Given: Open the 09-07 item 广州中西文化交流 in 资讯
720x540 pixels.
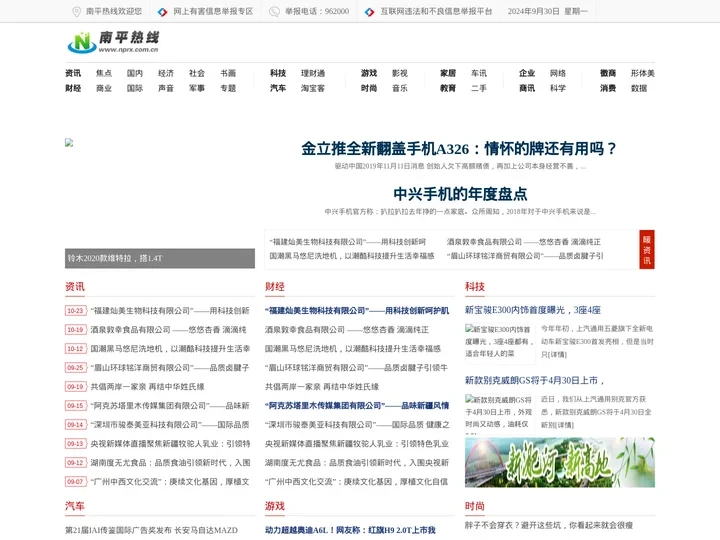Looking at the screenshot, I should 170,482.
